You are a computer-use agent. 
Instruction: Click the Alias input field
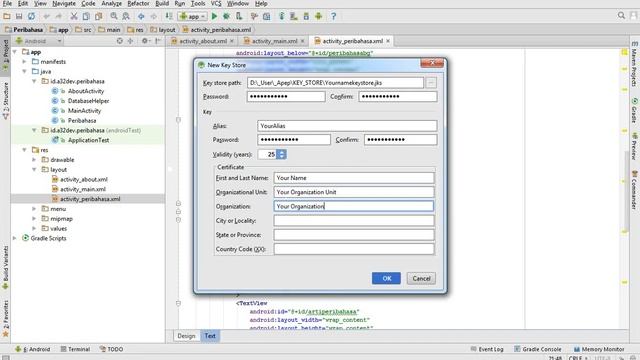(347, 126)
